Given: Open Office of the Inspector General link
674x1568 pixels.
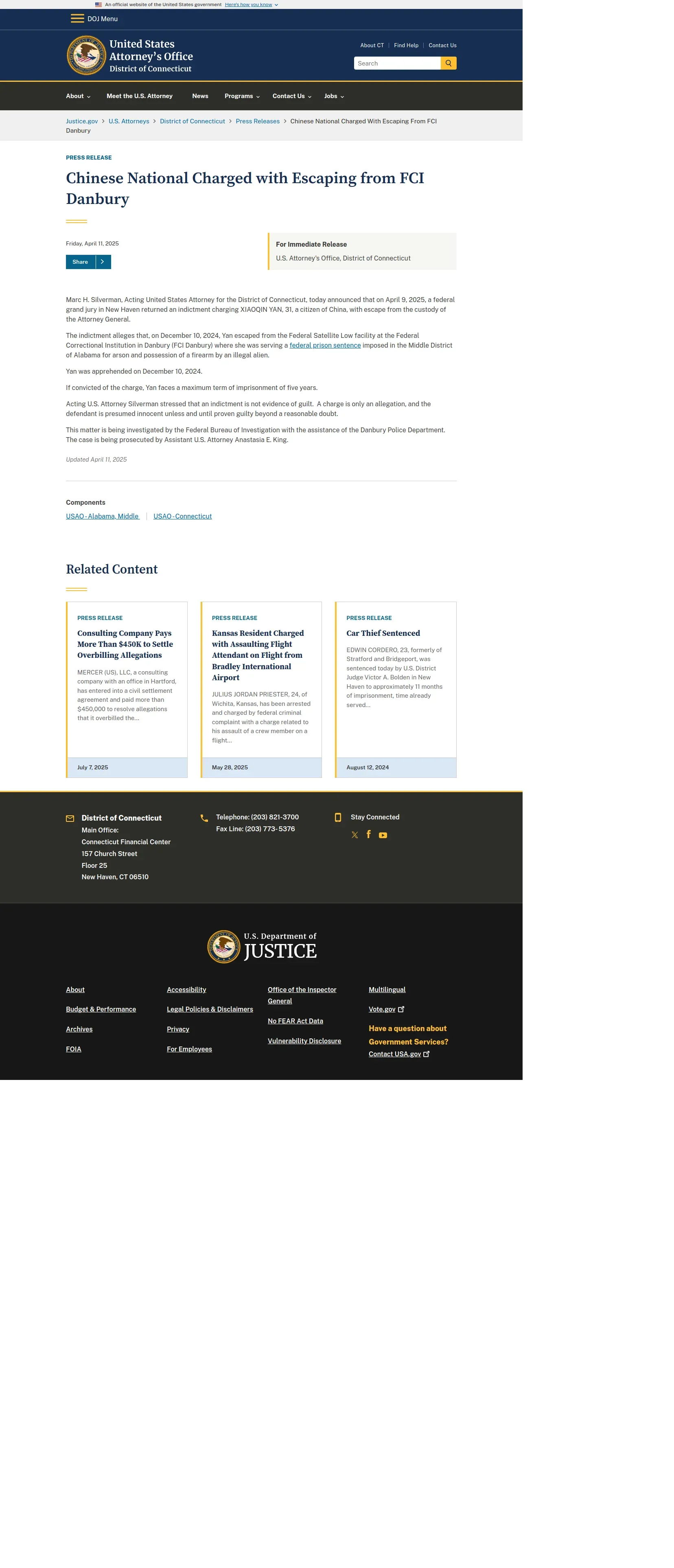Looking at the screenshot, I should pyautogui.click(x=302, y=995).
